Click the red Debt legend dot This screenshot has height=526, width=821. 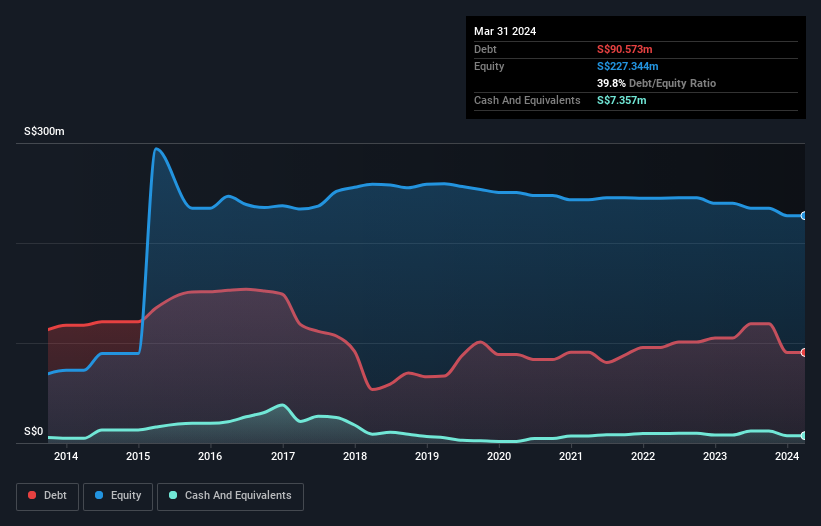point(32,495)
